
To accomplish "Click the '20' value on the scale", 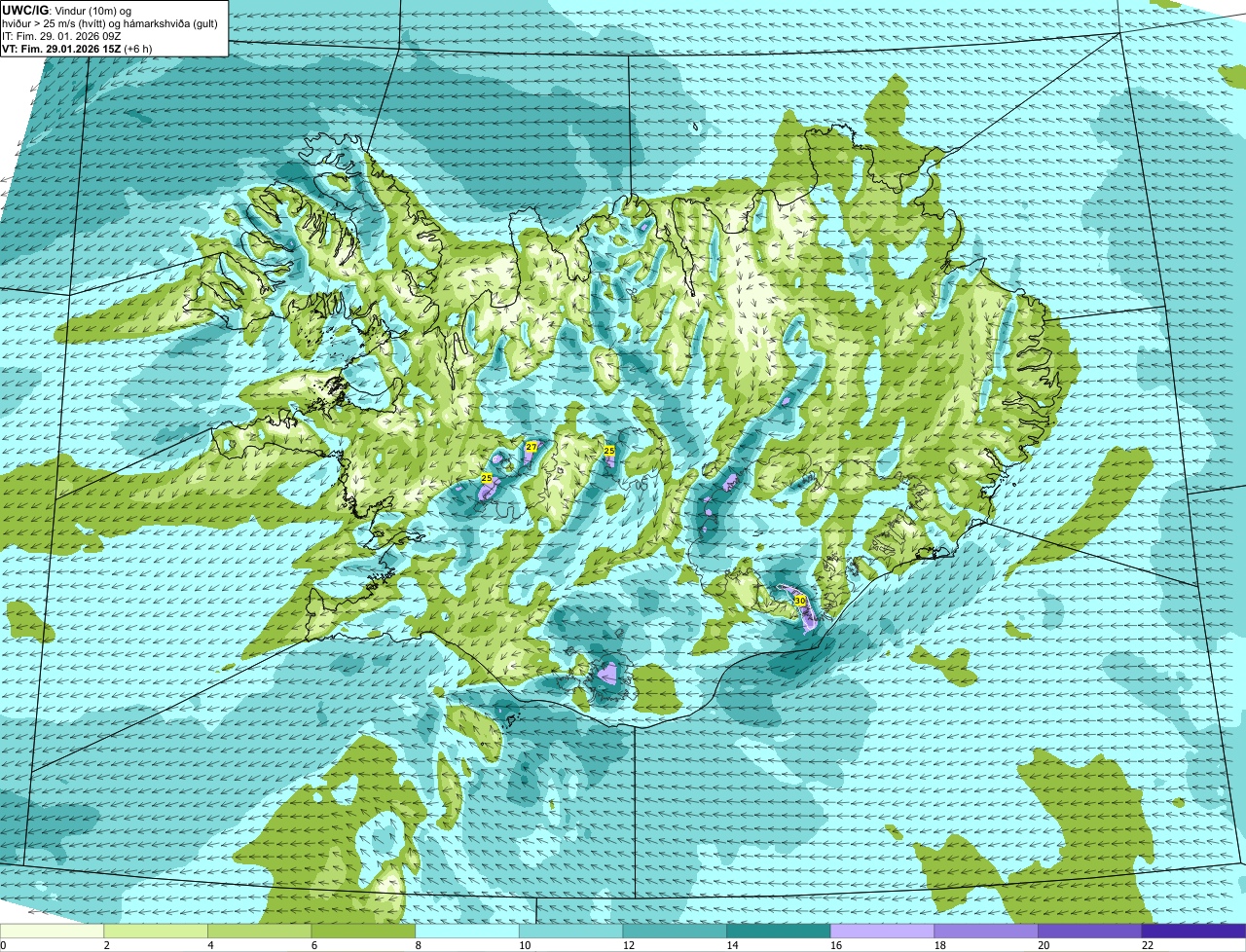I will pyautogui.click(x=1044, y=945).
